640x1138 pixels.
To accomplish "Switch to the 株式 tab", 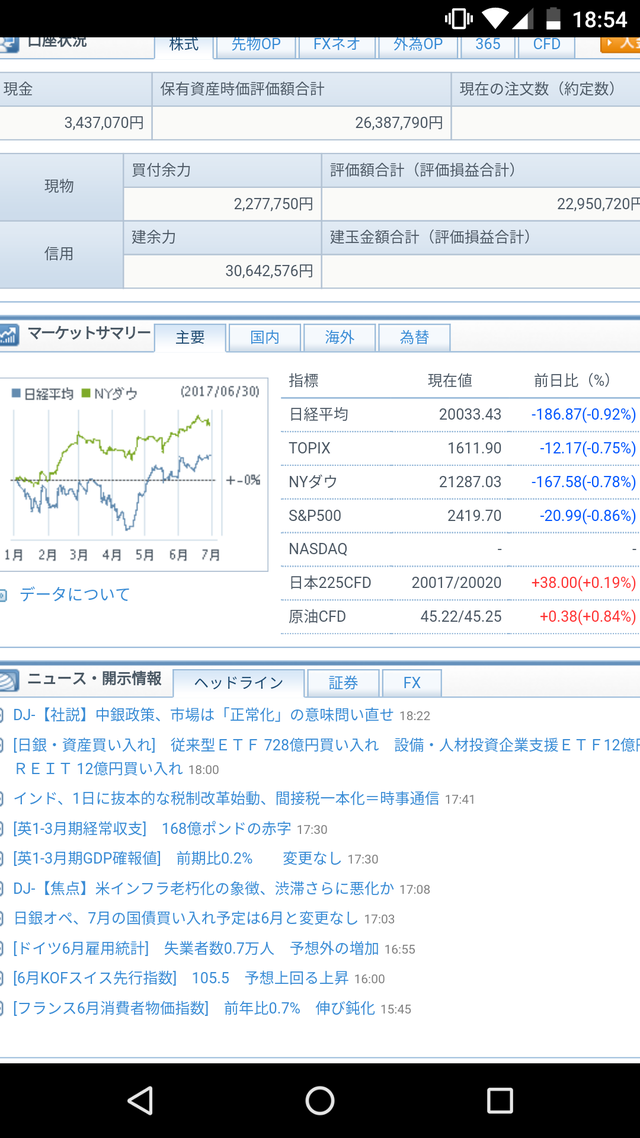I will pos(184,45).
